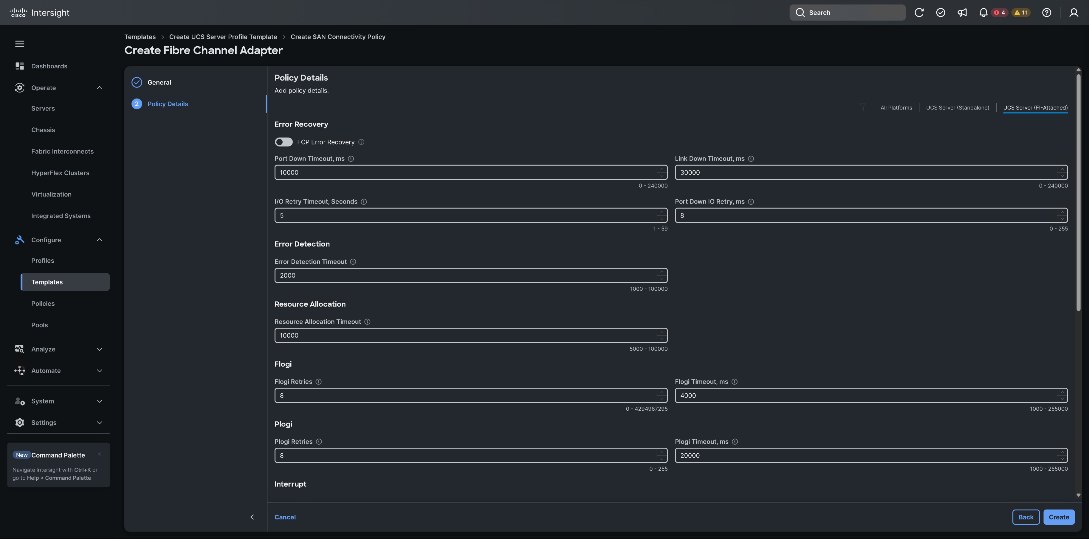Screen dimensions: 1089x539
Task: Focus the Plogi Retries field
Action: pyautogui.click(x=471, y=455)
